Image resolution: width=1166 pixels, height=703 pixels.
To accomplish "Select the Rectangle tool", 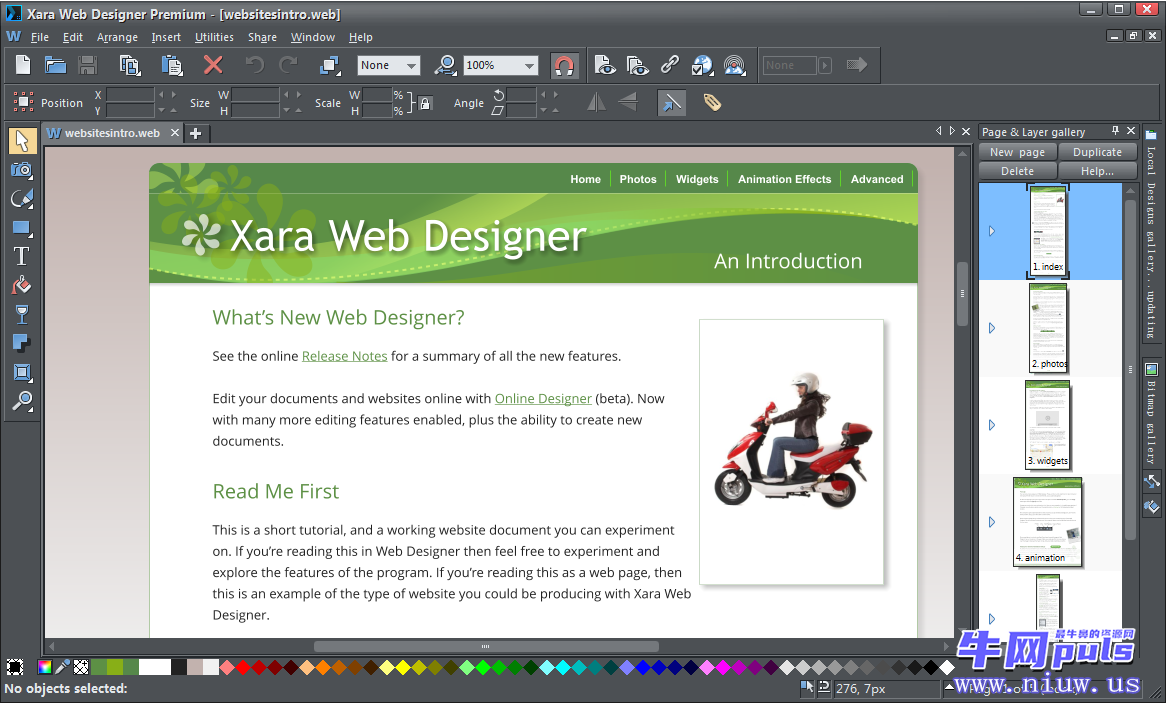I will (22, 228).
